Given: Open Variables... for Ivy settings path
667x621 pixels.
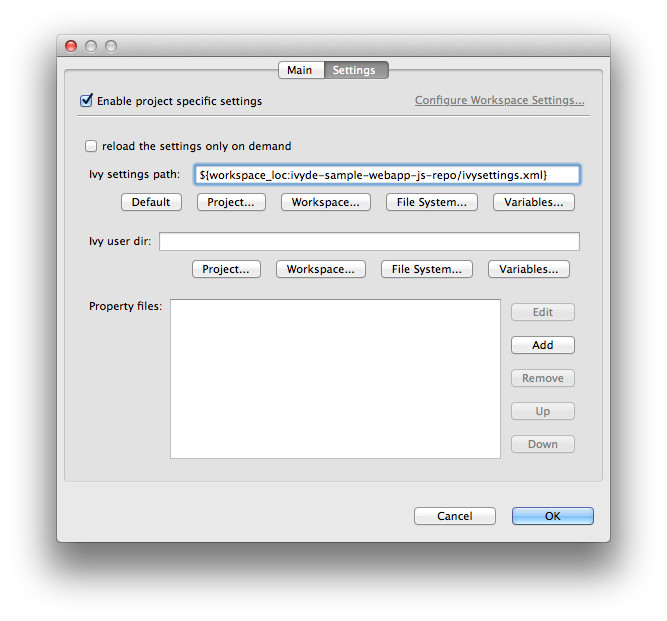Looking at the screenshot, I should pyautogui.click(x=533, y=202).
